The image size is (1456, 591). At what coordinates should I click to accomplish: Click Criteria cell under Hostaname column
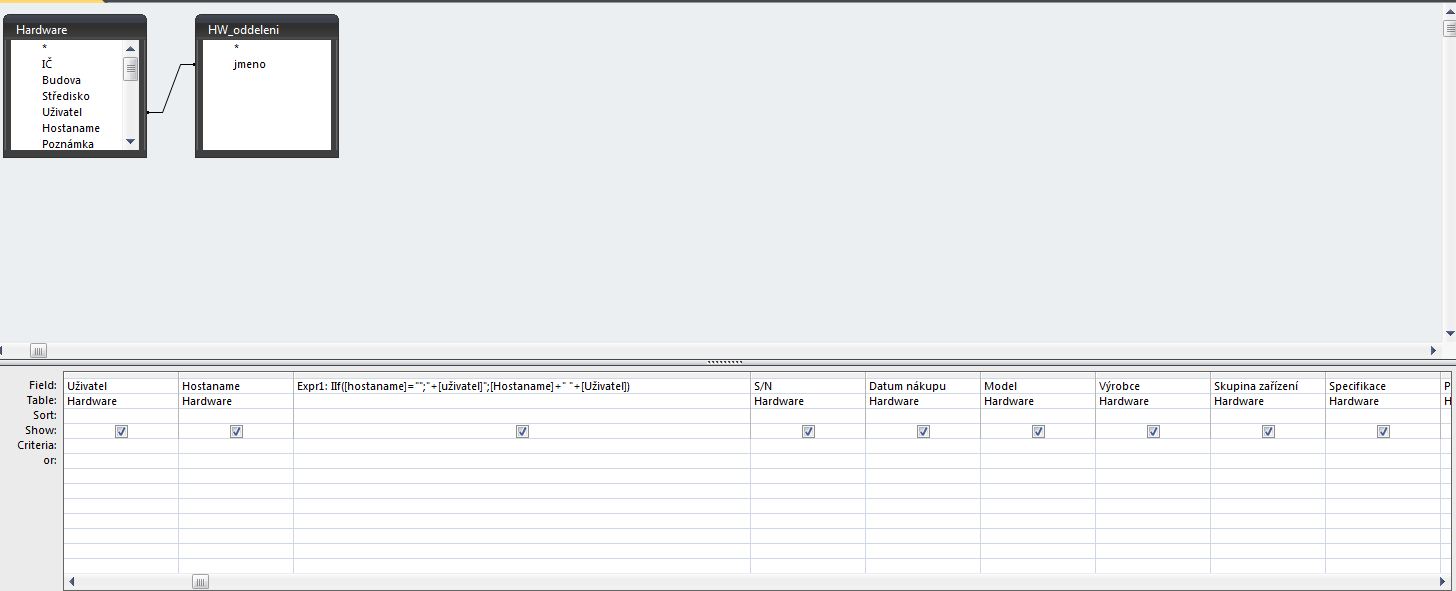tap(236, 446)
